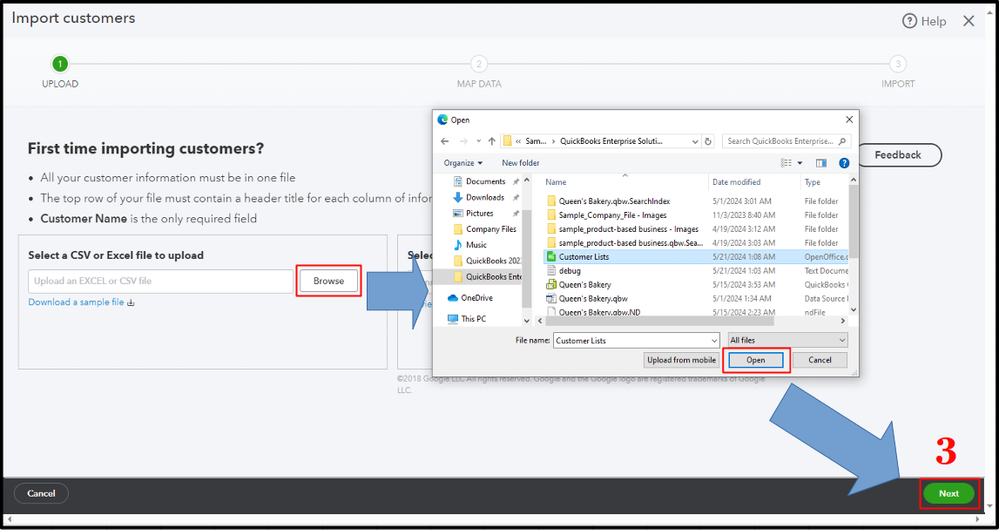Go back with the dialog's left arrow
Viewport: 999px width, 530px height.
click(x=445, y=141)
